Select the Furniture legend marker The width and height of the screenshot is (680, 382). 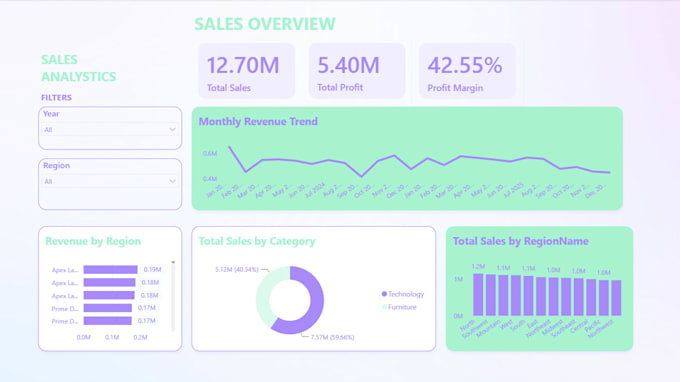(384, 307)
